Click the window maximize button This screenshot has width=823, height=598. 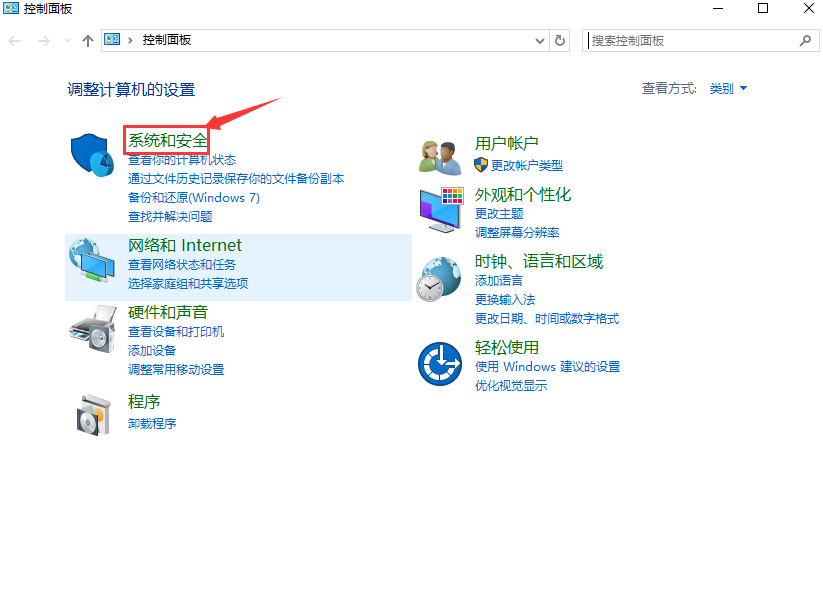point(763,8)
